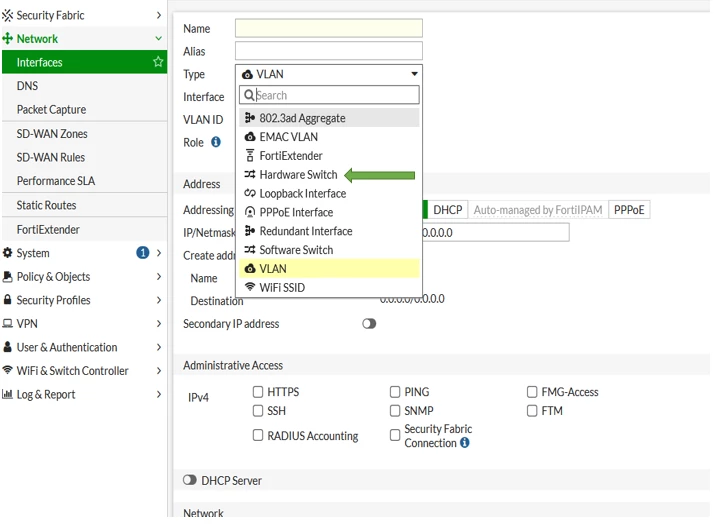The image size is (714, 527).
Task: Check the FTM checkbox
Action: pyautogui.click(x=532, y=410)
